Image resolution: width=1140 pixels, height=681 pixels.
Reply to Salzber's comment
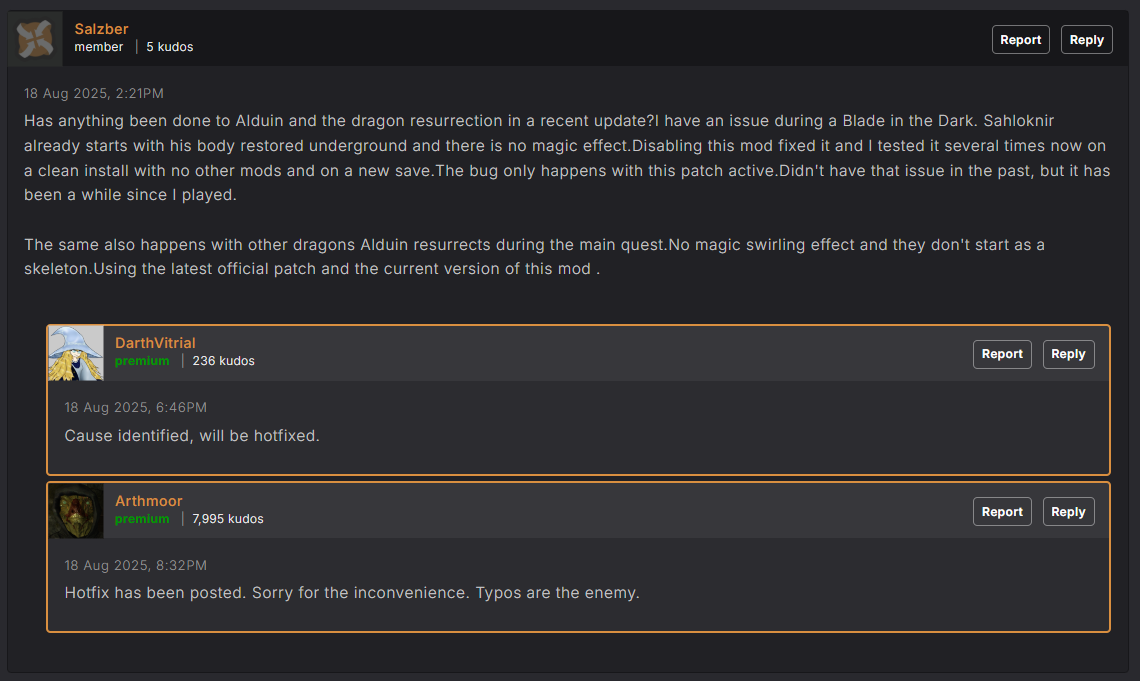point(1086,40)
